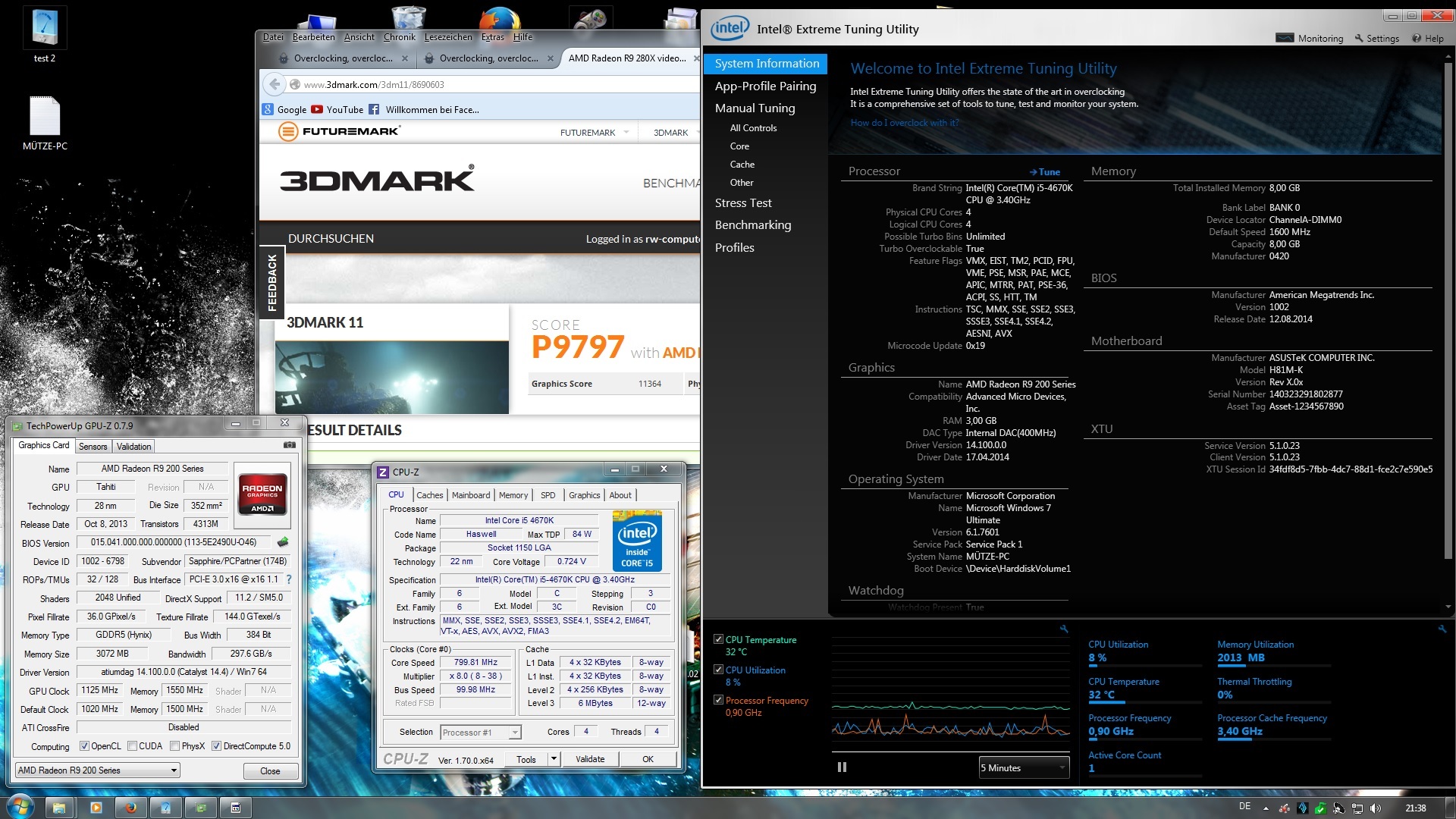Toggle CUDA checkbox in GPU-Z
This screenshot has width=1456, height=819.
click(x=132, y=746)
